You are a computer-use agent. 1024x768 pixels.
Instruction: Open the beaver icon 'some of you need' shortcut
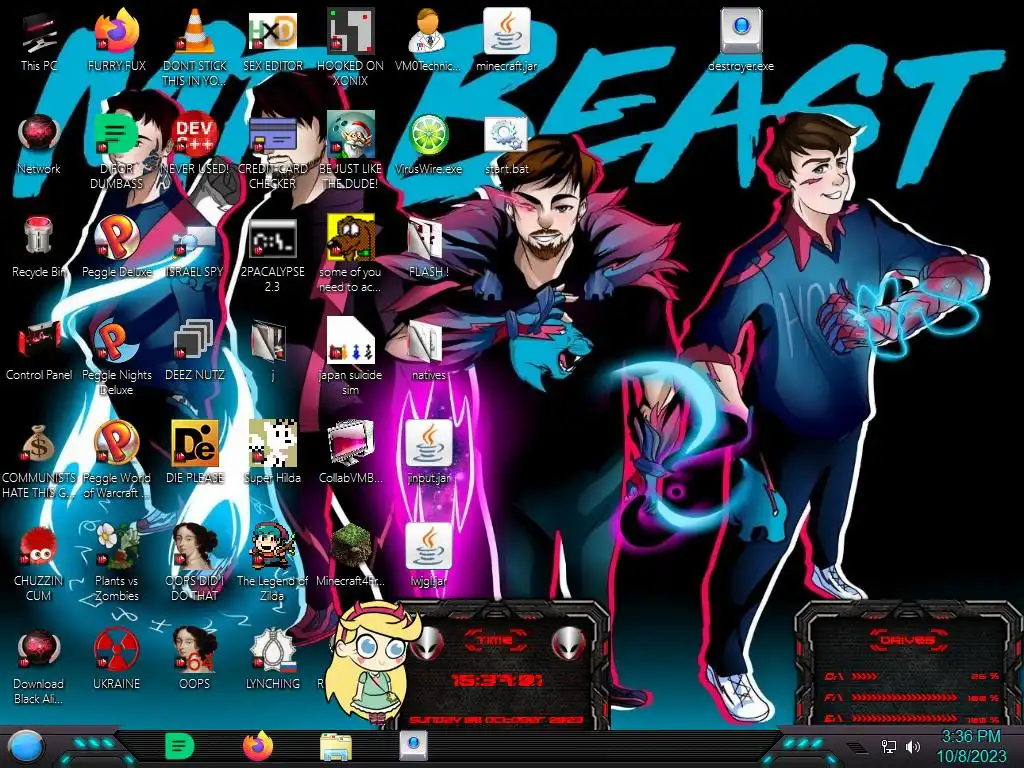pos(350,253)
